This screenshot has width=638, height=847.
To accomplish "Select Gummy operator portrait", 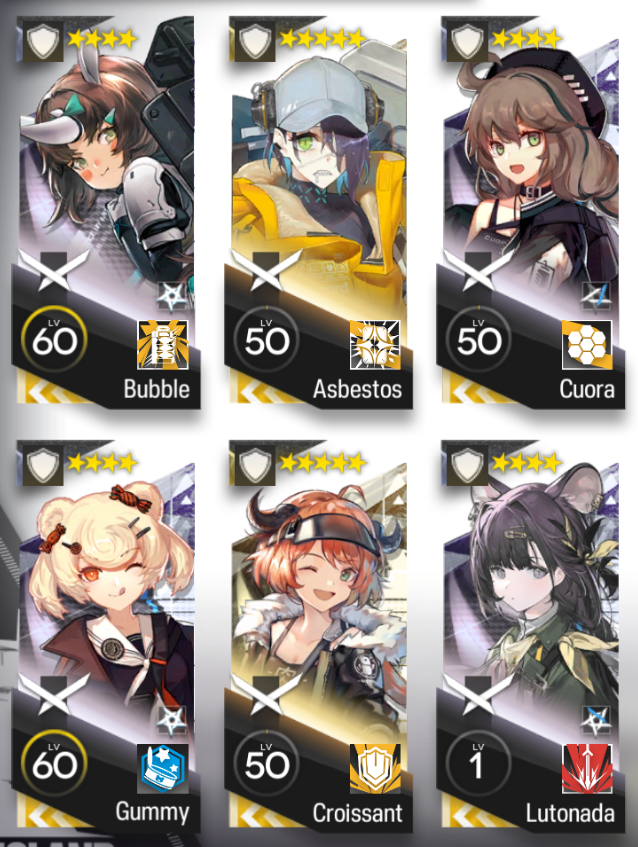I will point(107,581).
